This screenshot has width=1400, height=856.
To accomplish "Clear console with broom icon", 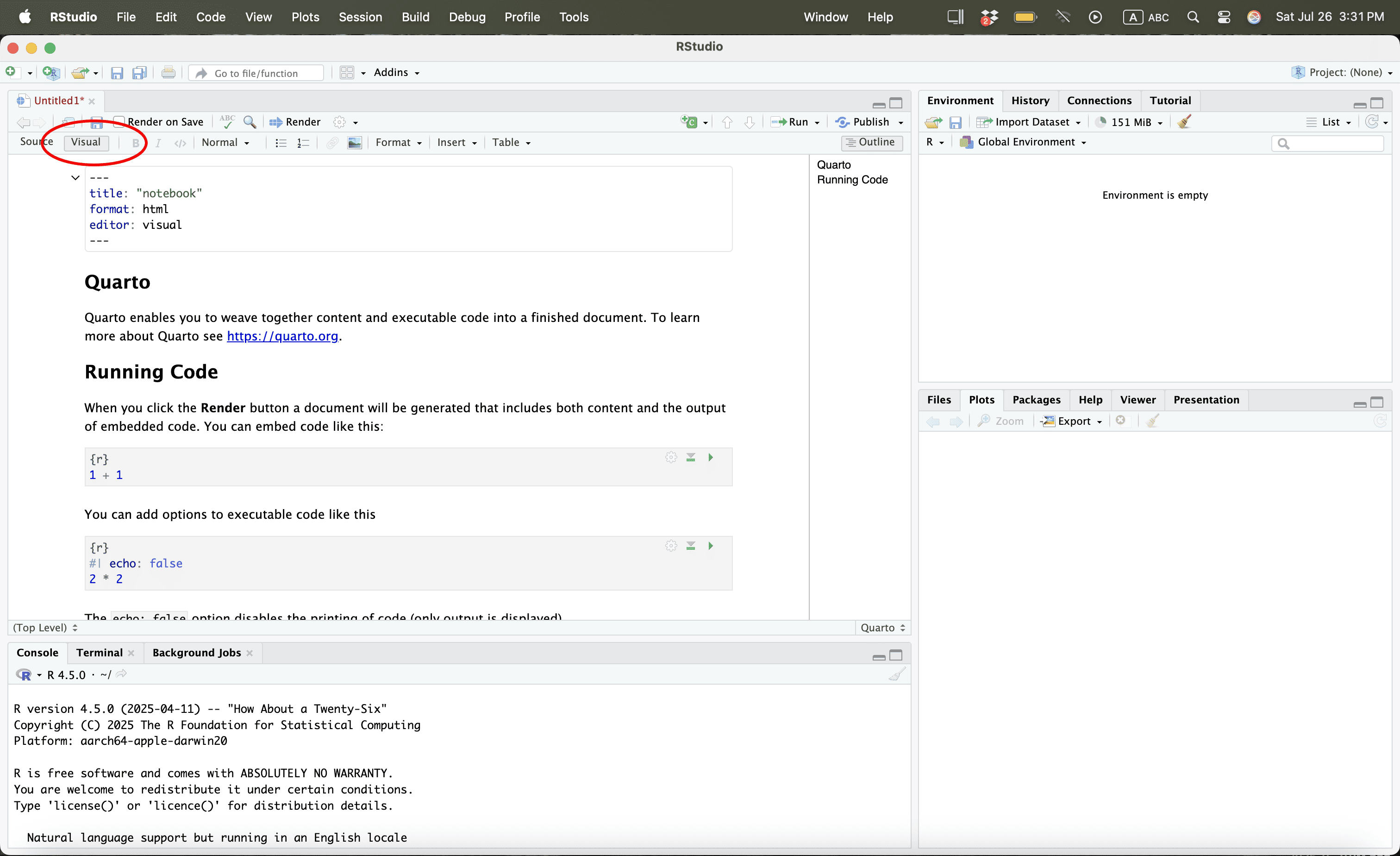I will (x=897, y=675).
